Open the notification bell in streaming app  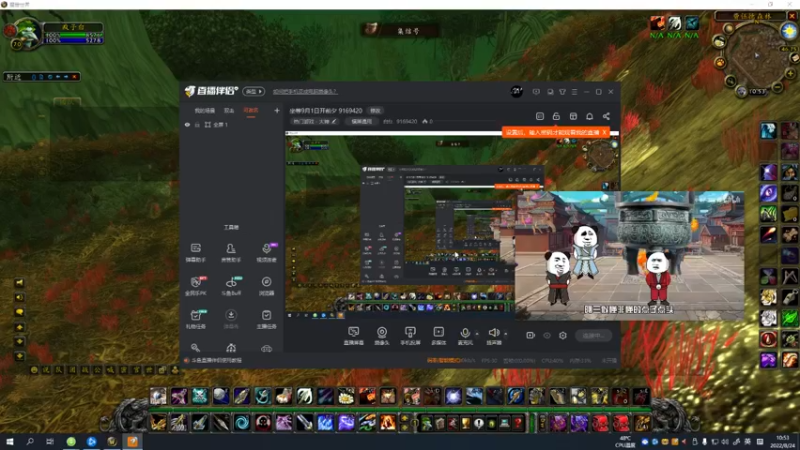589,116
